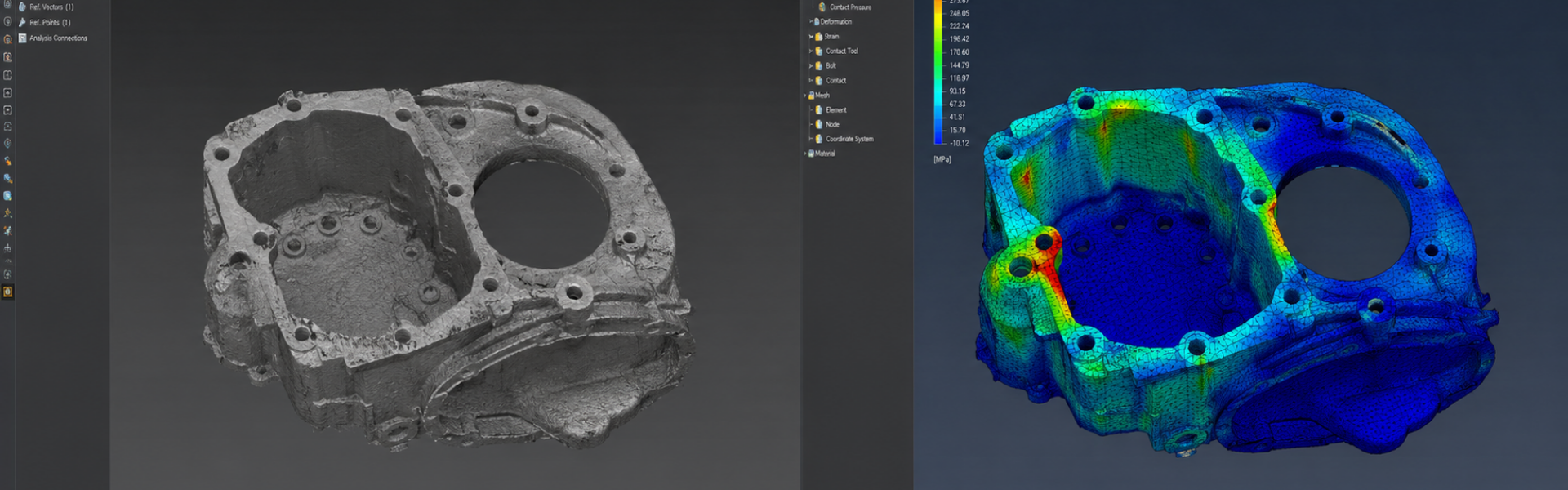Click the Strain folder icon
This screenshot has height=490, width=1568.
point(819,37)
